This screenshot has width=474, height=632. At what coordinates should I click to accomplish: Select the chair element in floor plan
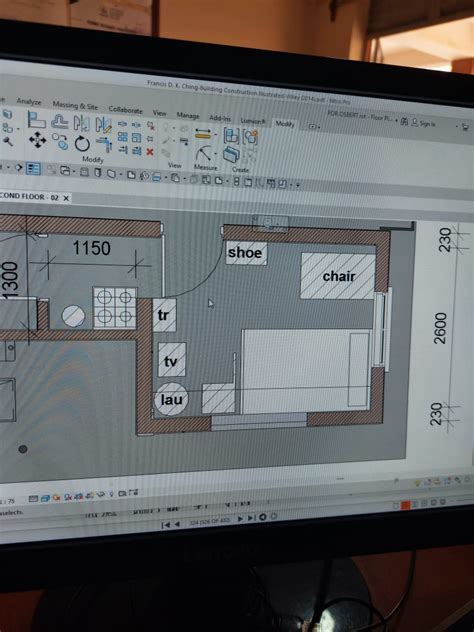338,276
